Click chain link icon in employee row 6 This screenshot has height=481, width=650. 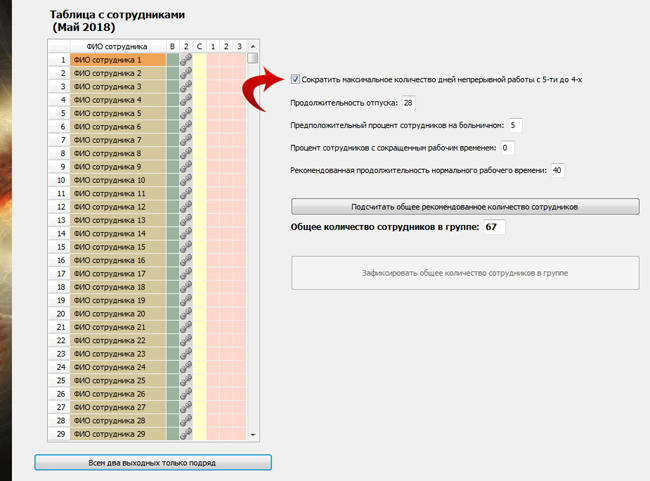coord(186,126)
